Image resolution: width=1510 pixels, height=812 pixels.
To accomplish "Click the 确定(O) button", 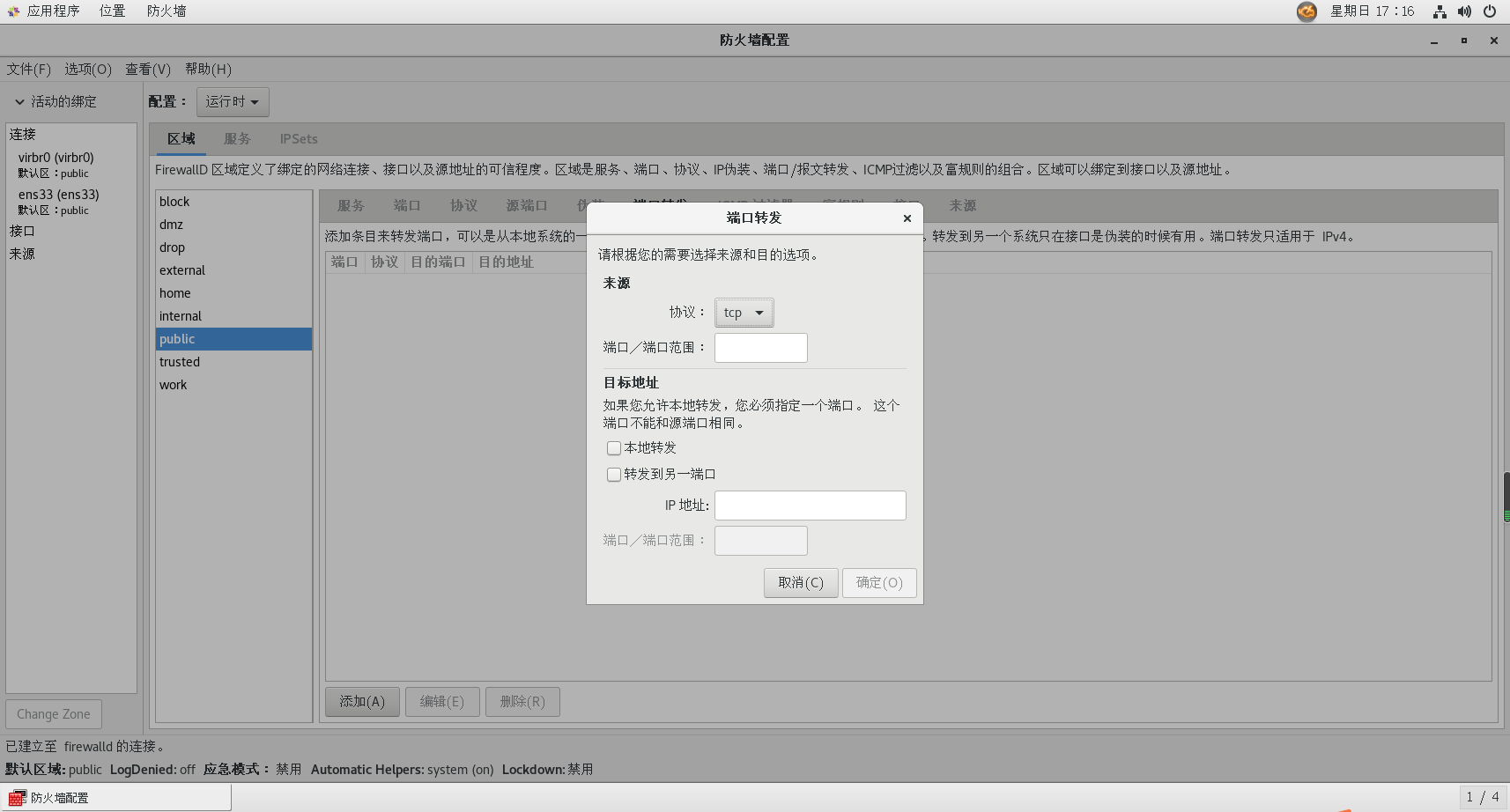I will [x=879, y=583].
